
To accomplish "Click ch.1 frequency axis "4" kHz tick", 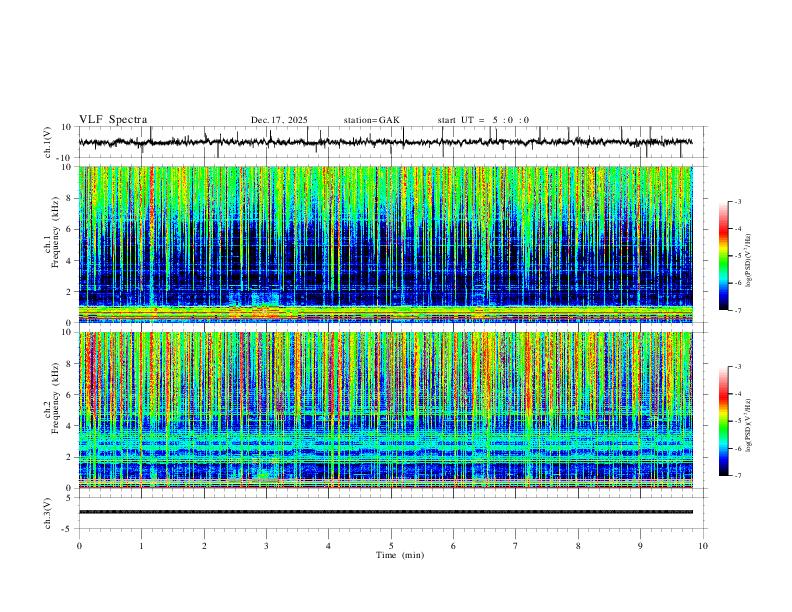I will click(70, 261).
